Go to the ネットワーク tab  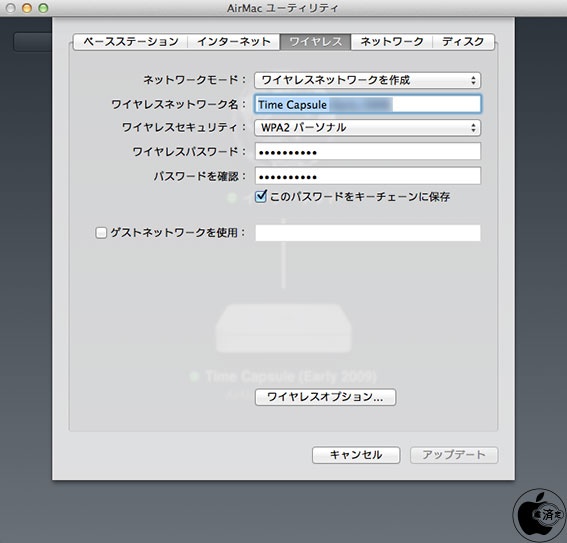coord(392,42)
